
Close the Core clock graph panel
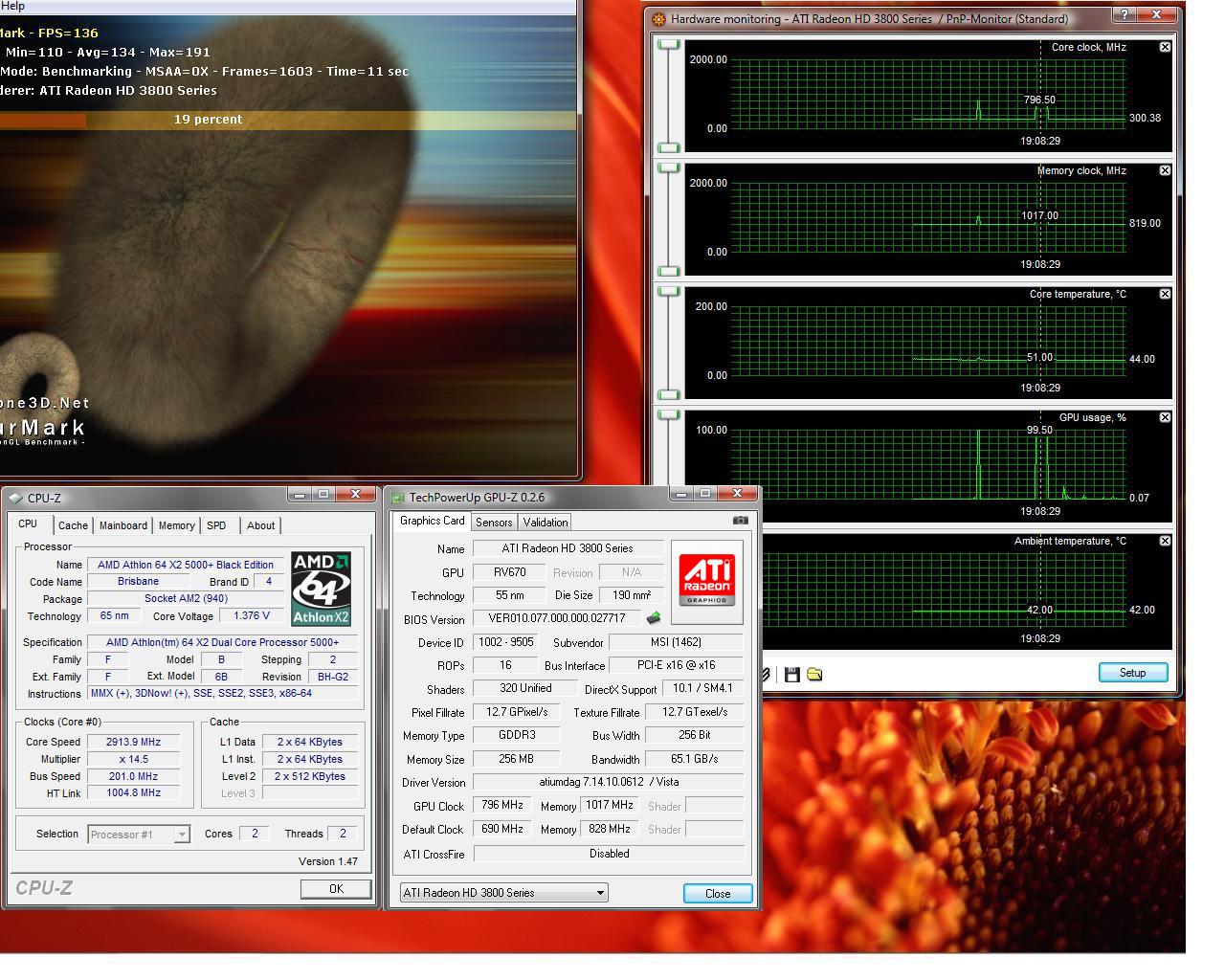click(x=1165, y=47)
